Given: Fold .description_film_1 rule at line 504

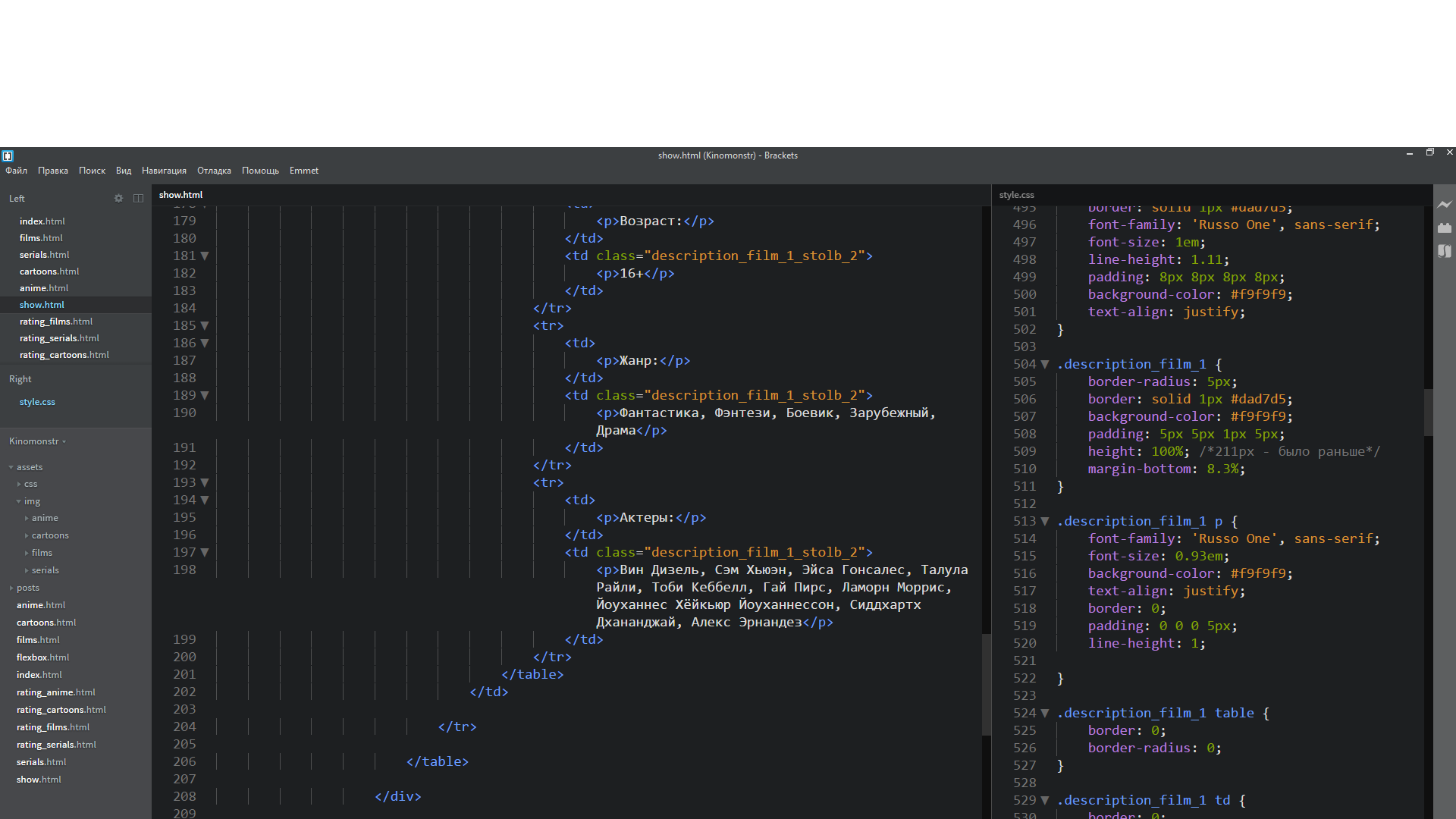Looking at the screenshot, I should 1045,364.
